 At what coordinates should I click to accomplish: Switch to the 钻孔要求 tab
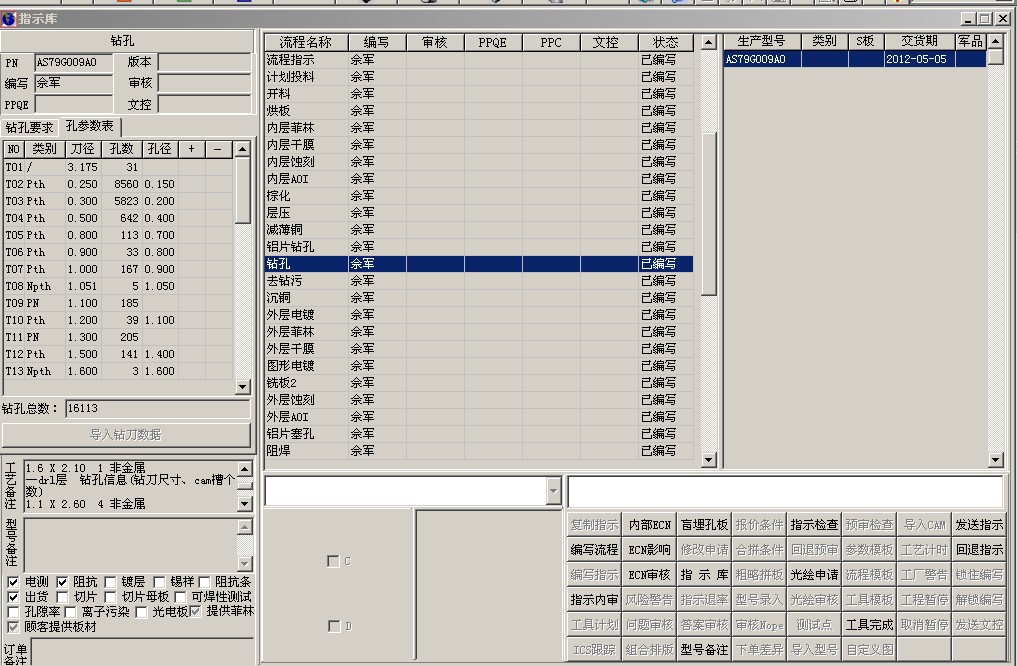(x=29, y=128)
